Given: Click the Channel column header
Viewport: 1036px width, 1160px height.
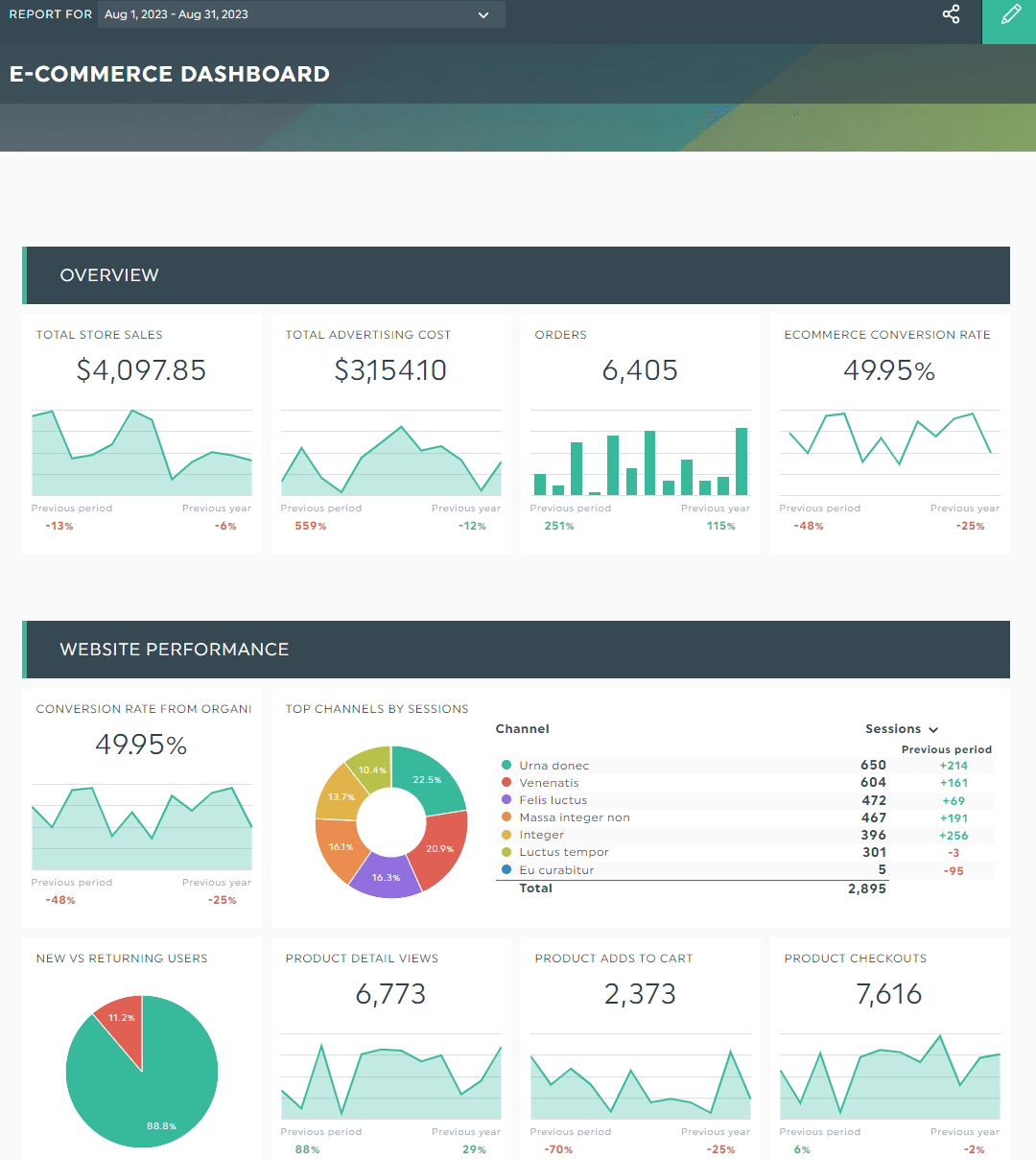Looking at the screenshot, I should click(x=522, y=729).
